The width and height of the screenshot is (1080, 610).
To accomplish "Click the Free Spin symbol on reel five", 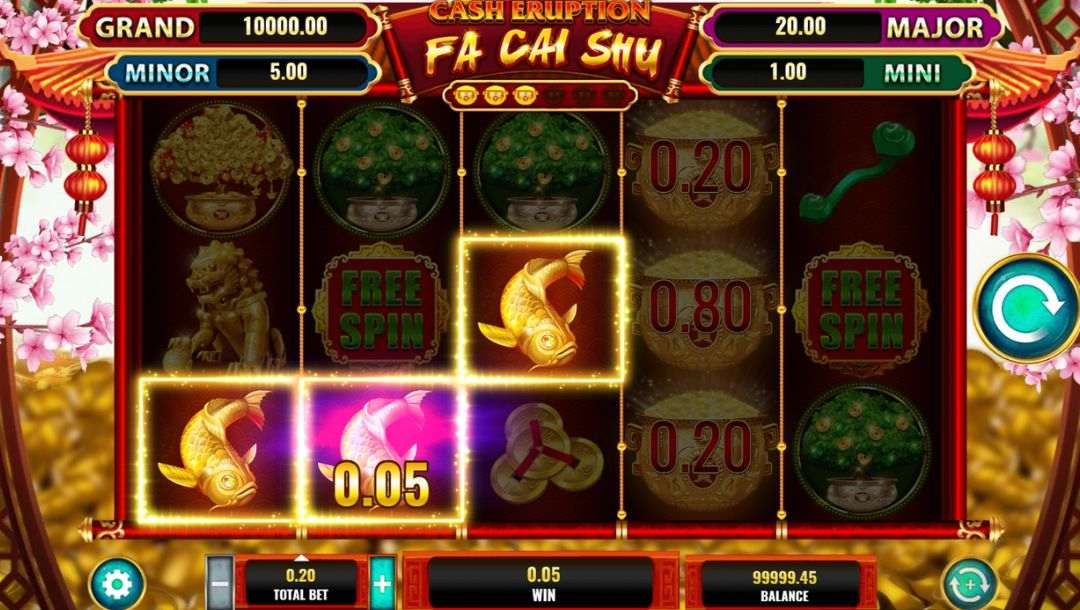I will (x=860, y=308).
